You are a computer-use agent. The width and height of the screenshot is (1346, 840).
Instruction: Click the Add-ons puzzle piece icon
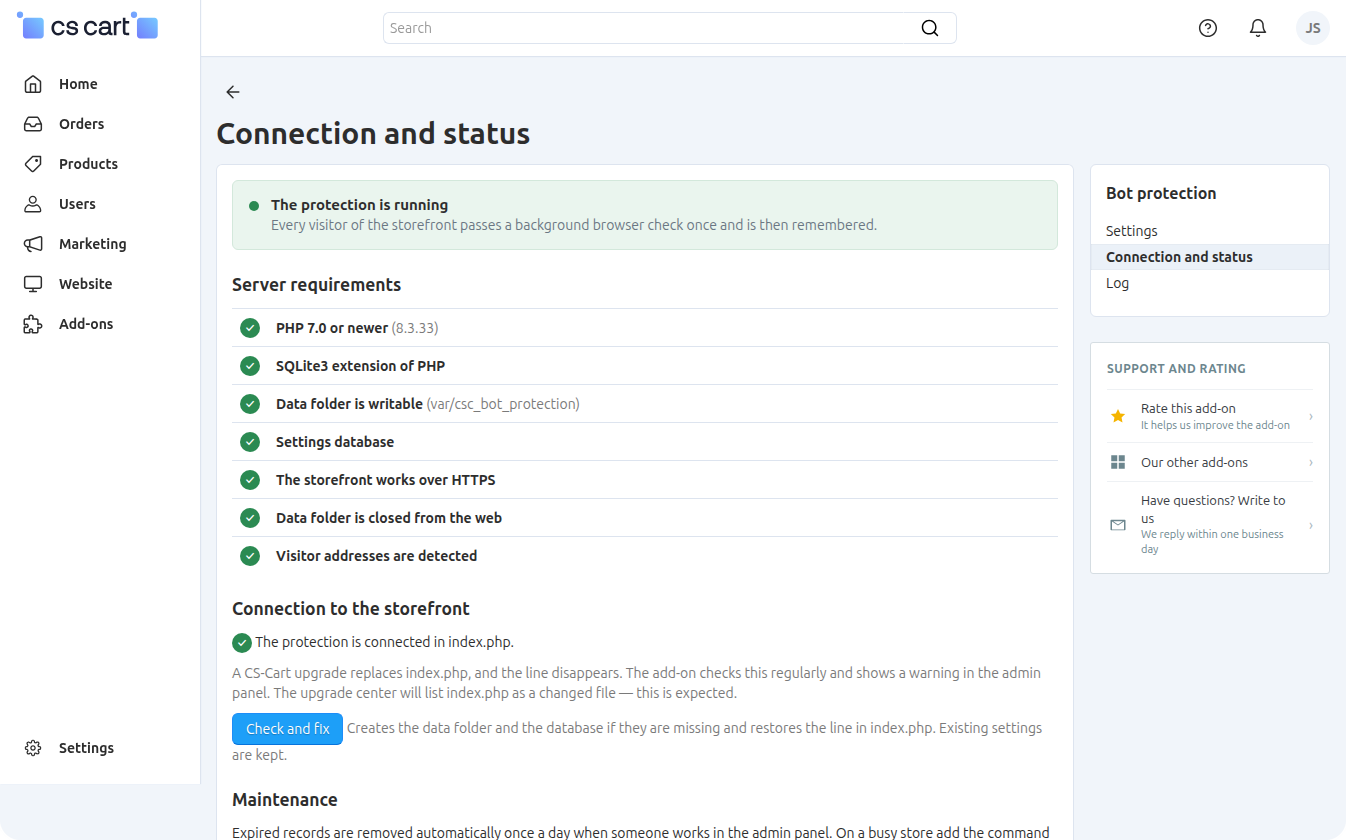[33, 324]
